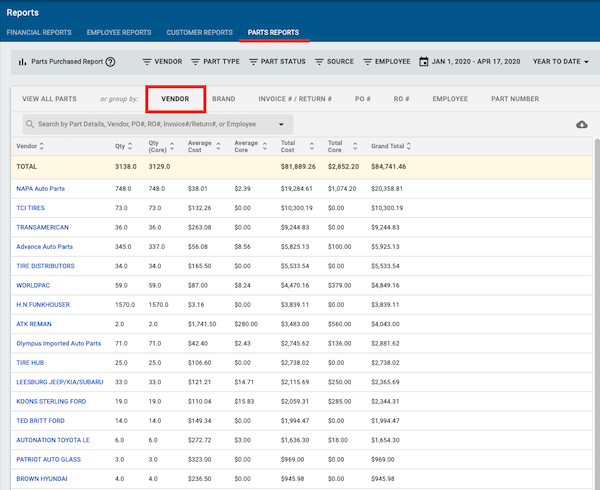Switch to EMPLOYEE REPORTS tab

[119, 33]
